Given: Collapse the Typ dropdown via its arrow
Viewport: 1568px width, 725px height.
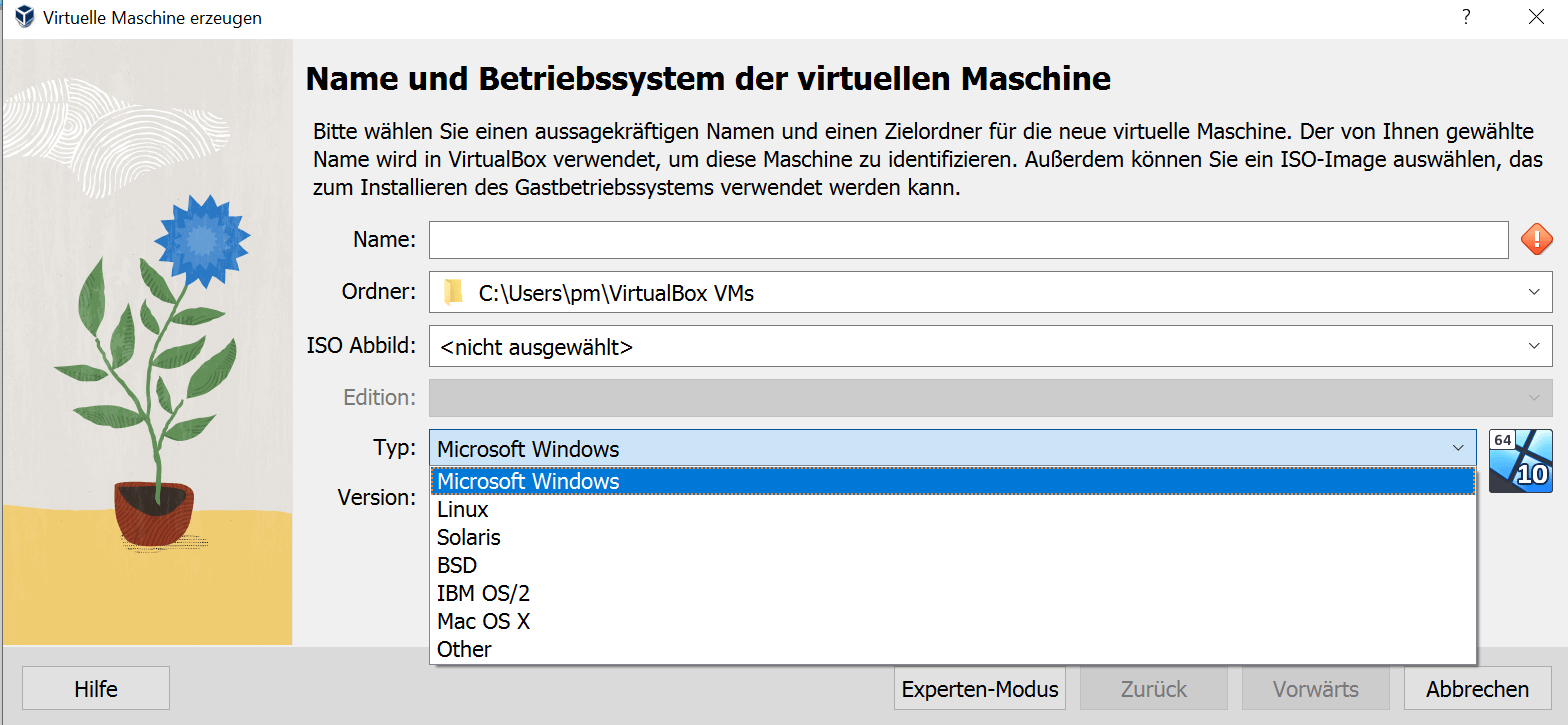Looking at the screenshot, I should pos(1458,448).
